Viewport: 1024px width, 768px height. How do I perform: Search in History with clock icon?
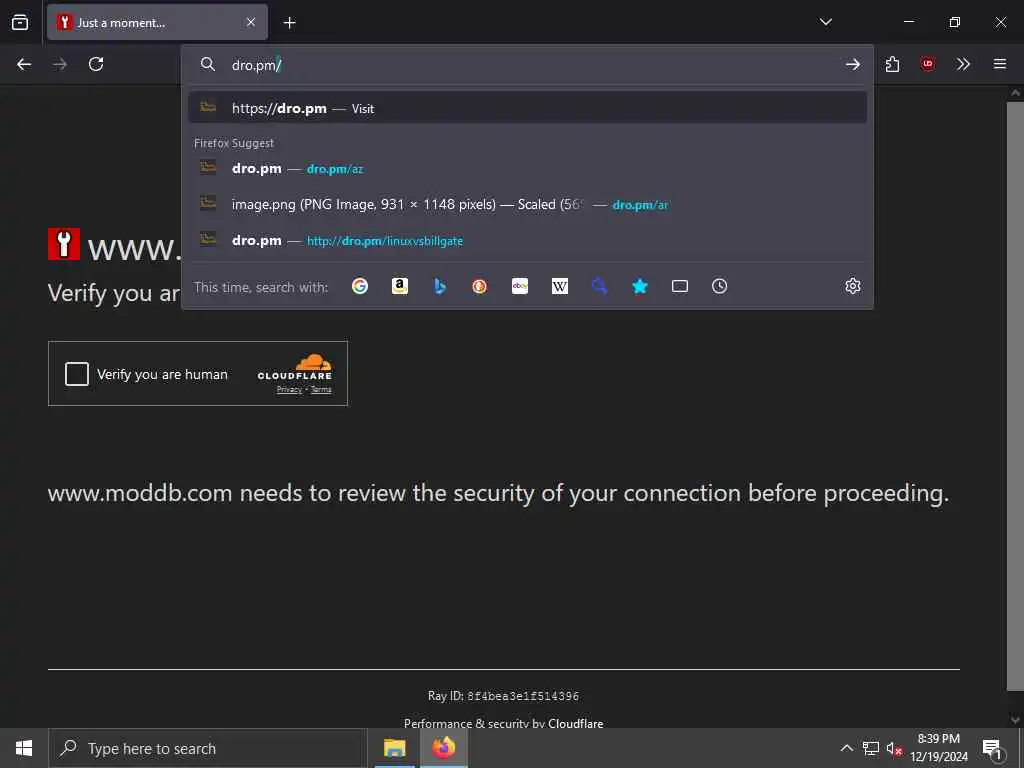click(720, 286)
